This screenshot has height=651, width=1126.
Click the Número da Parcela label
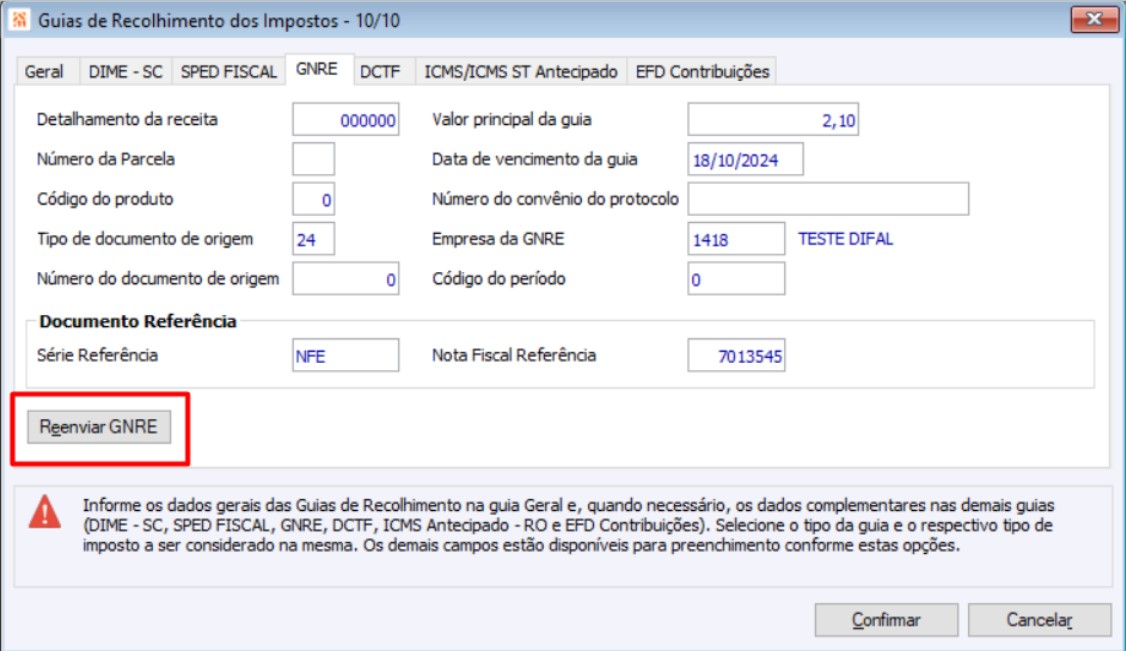[106, 159]
